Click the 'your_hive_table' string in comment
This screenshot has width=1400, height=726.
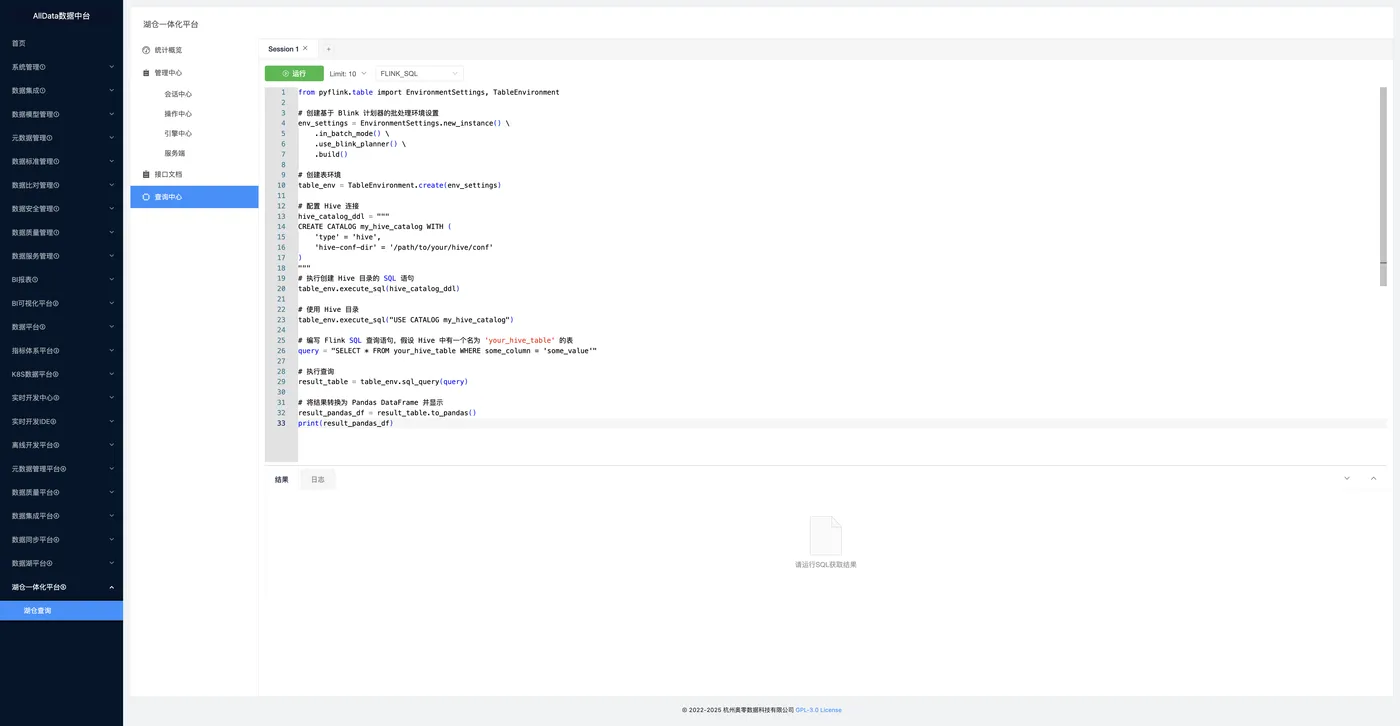520,341
